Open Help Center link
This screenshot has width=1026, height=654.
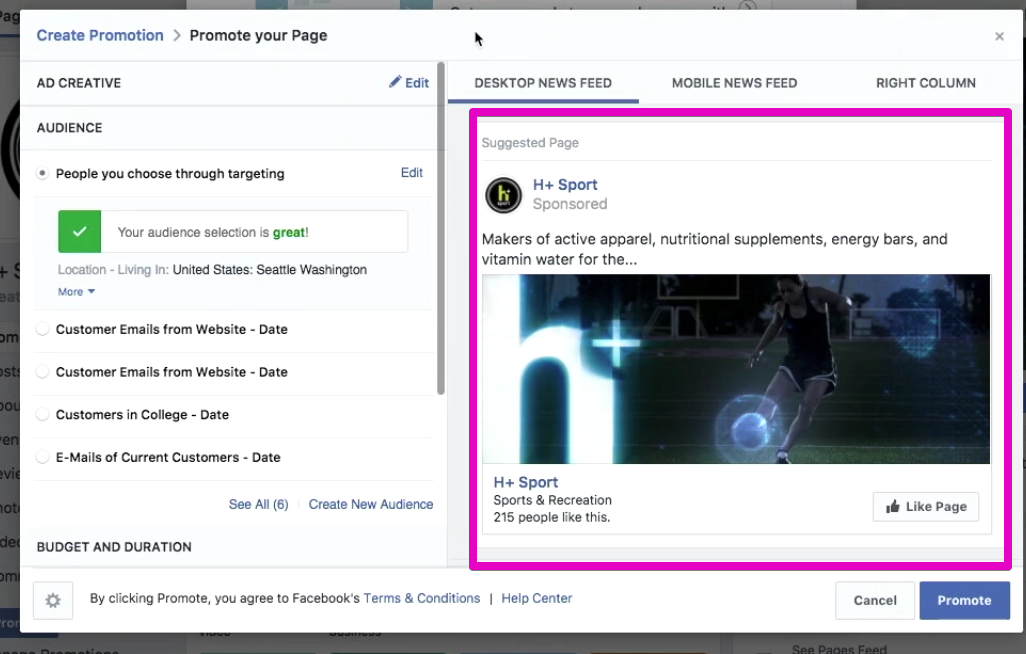tap(537, 598)
